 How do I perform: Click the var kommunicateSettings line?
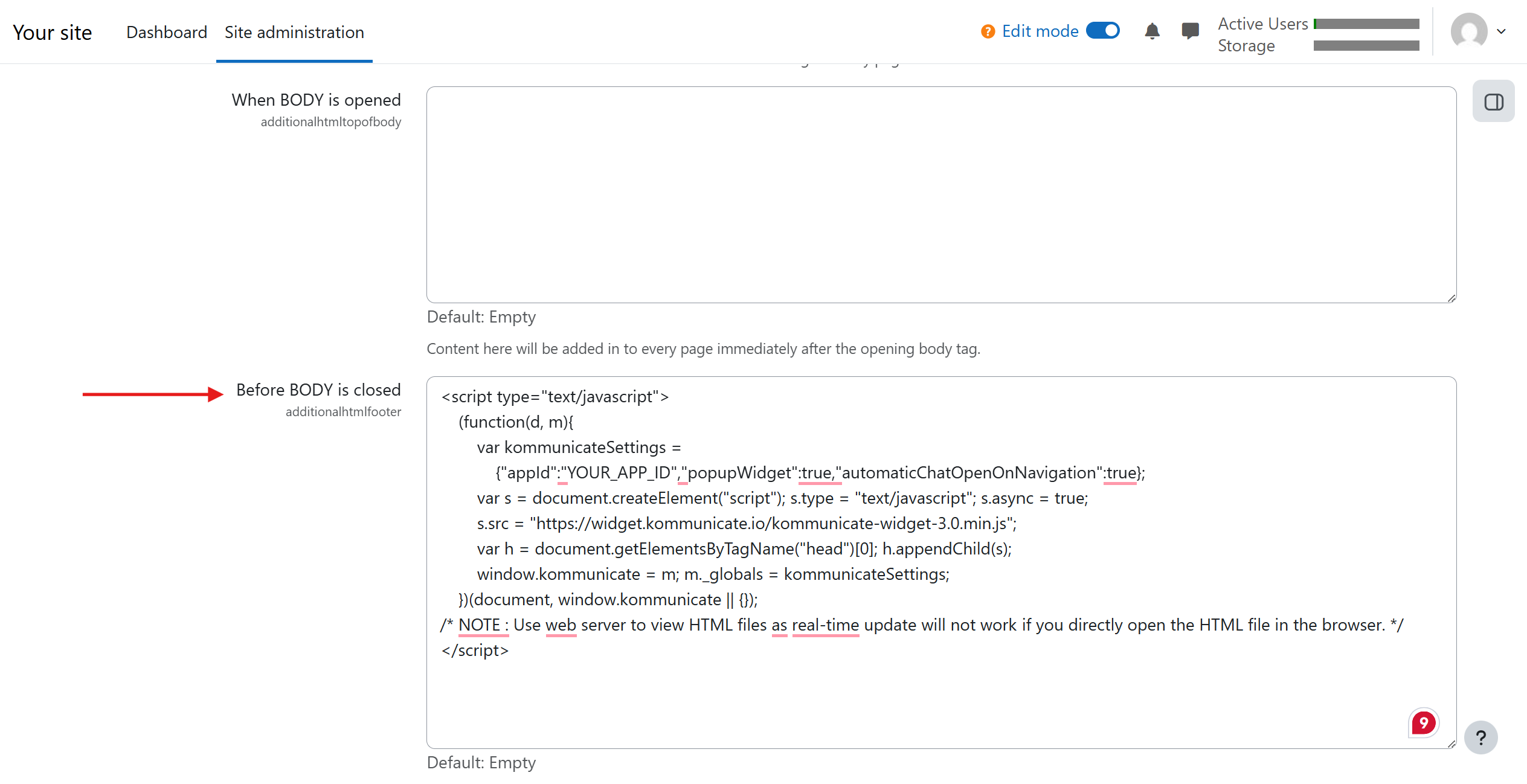[x=579, y=448]
